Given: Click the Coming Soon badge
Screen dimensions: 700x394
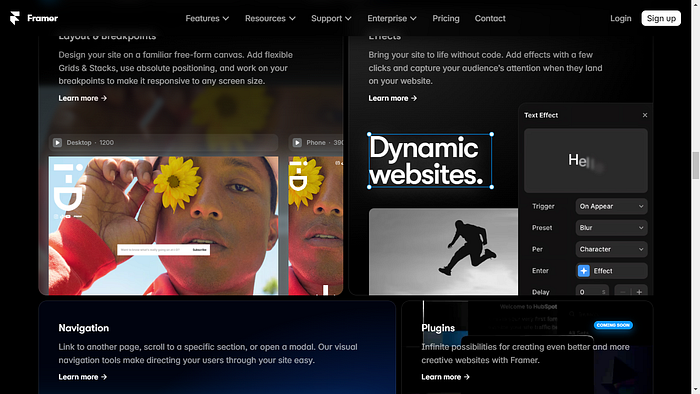Looking at the screenshot, I should [x=613, y=325].
